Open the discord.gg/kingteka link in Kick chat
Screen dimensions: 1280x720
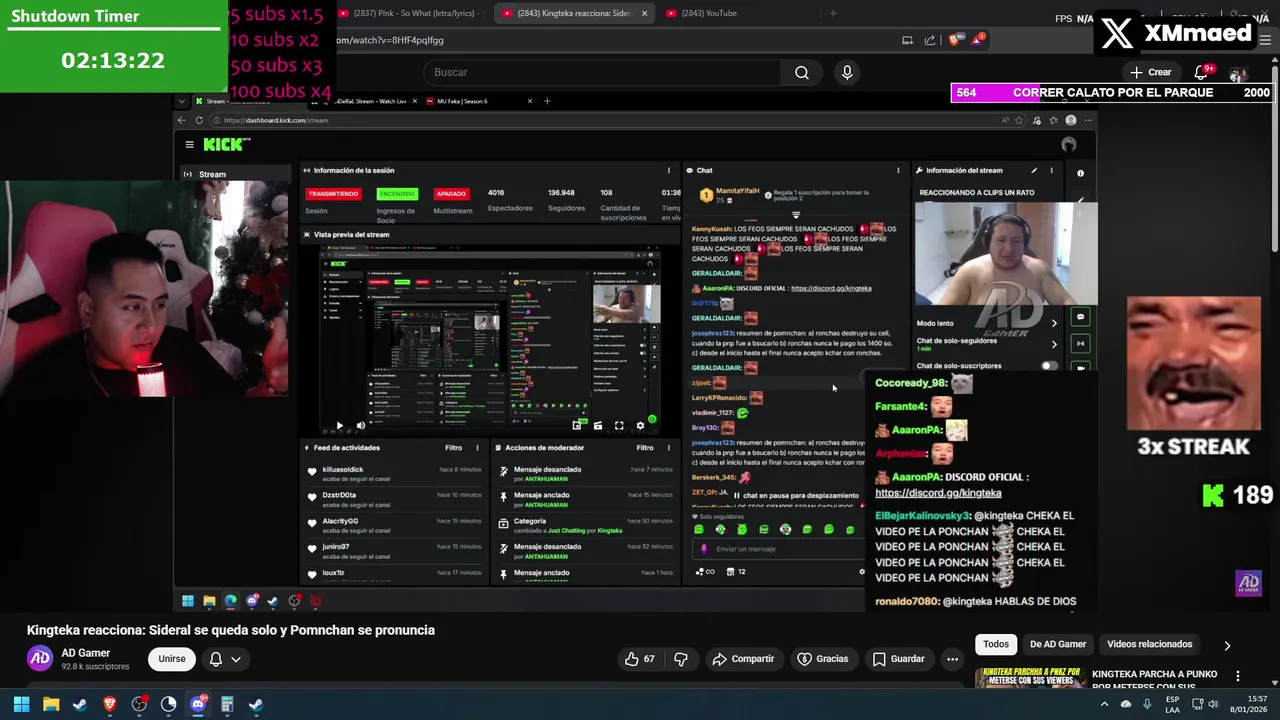tap(831, 288)
